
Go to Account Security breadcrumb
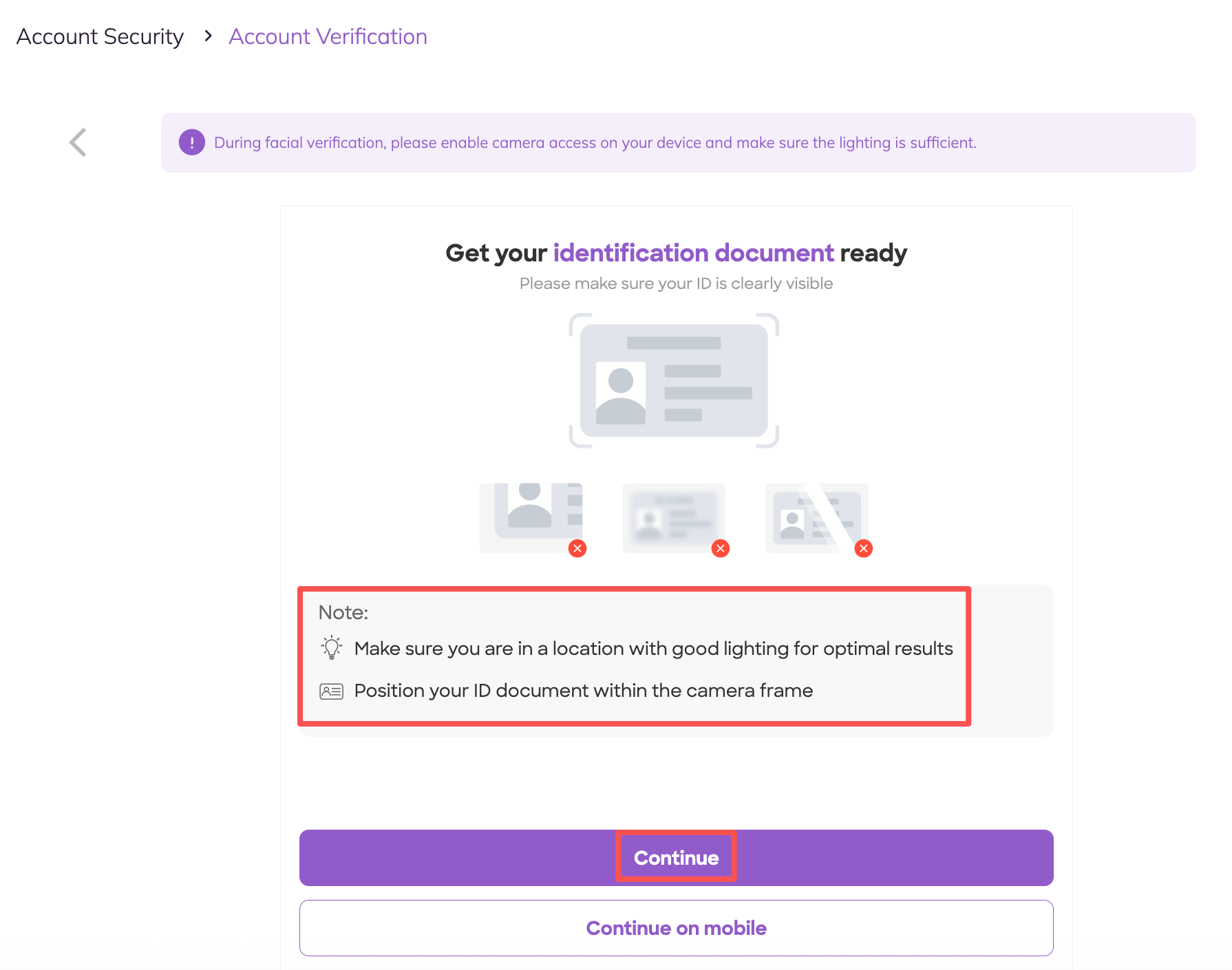100,36
